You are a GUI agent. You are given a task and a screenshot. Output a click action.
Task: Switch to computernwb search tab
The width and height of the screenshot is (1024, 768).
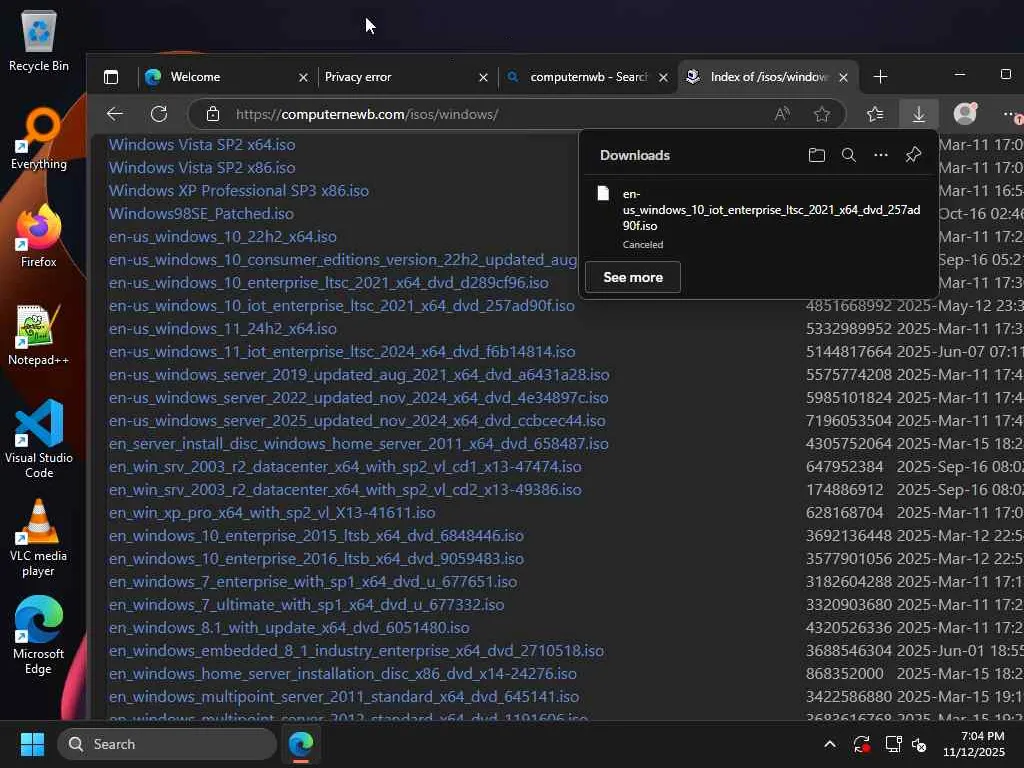(x=588, y=77)
